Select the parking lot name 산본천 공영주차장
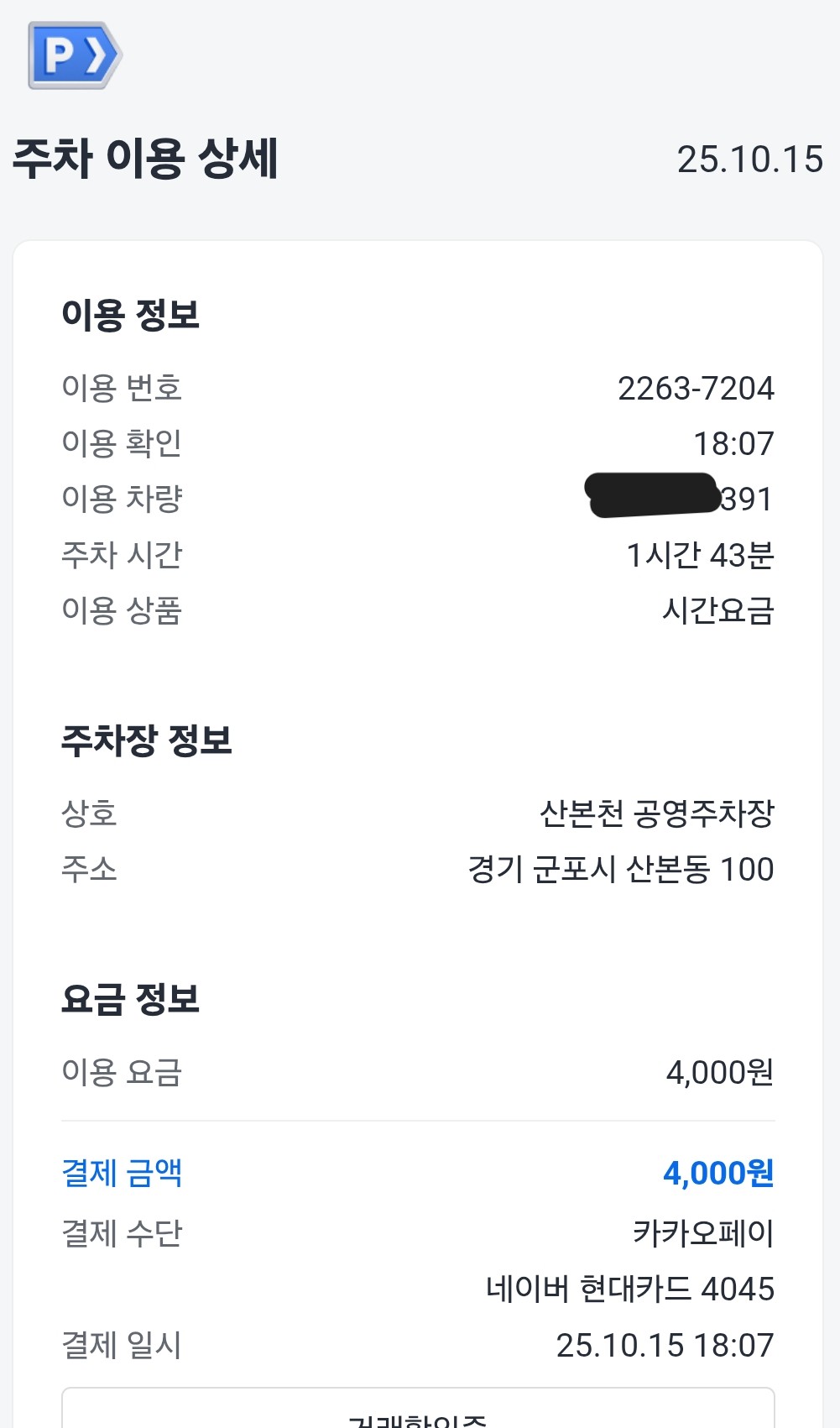 point(656,813)
